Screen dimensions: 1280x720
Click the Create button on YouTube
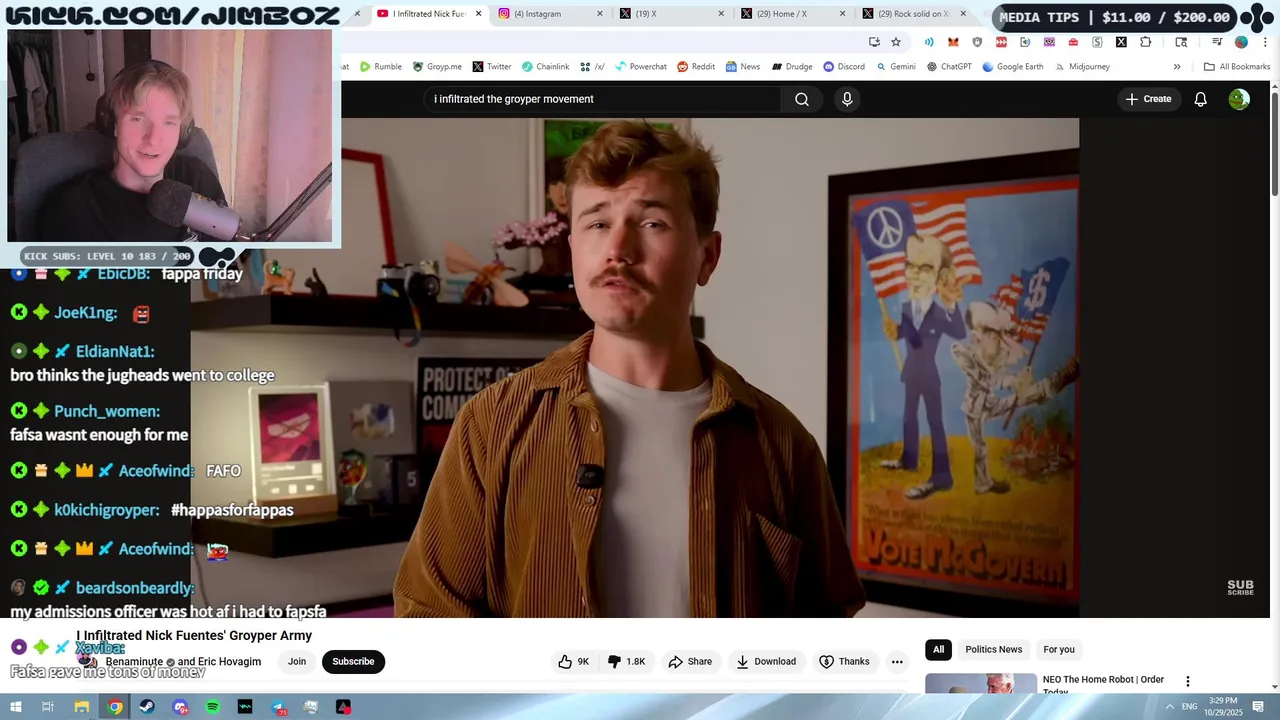1148,99
